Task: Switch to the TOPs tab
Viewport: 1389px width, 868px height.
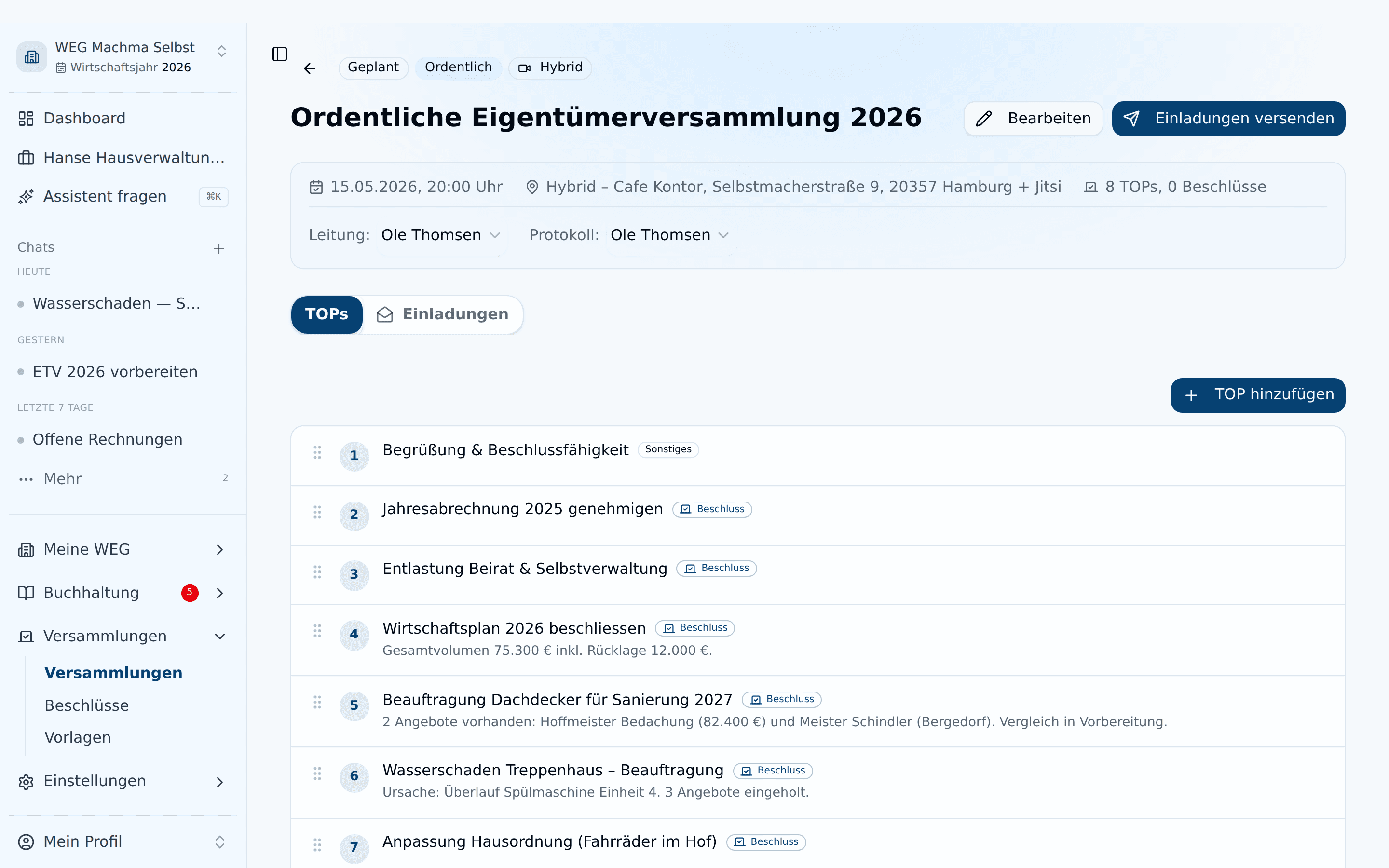Action: click(x=327, y=314)
